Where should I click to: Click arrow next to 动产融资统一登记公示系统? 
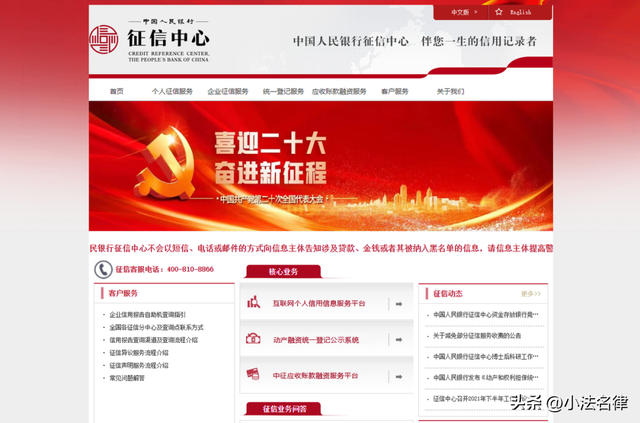(399, 340)
